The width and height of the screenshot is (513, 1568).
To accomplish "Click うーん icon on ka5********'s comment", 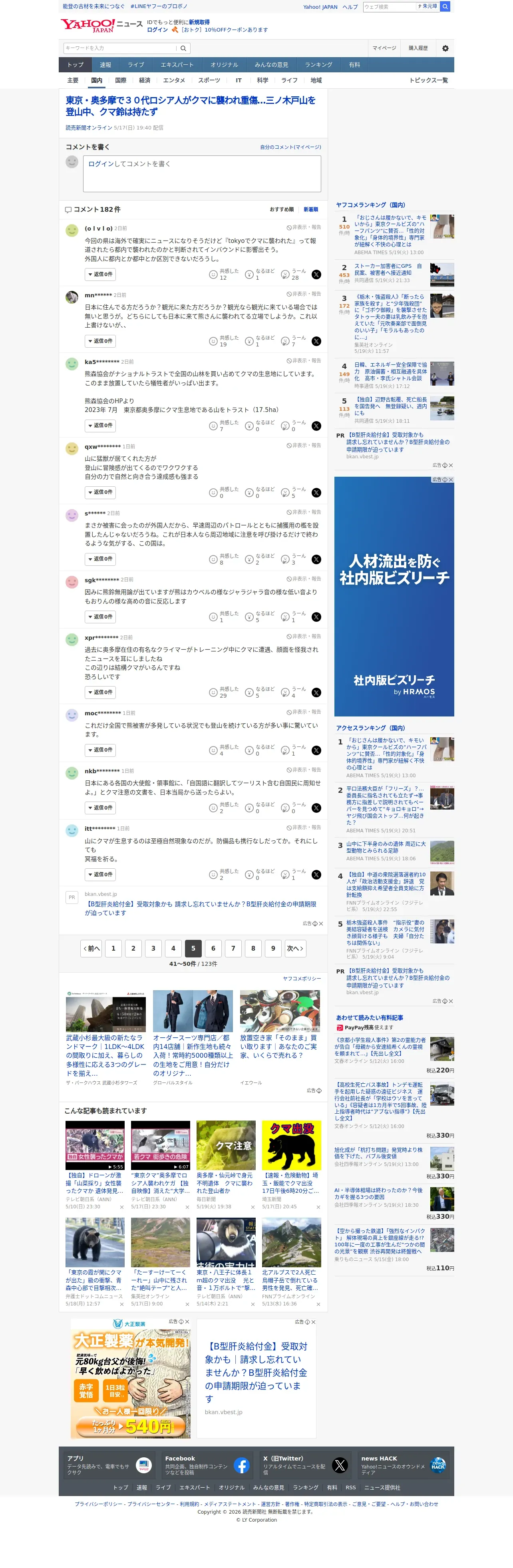I will point(285,426).
